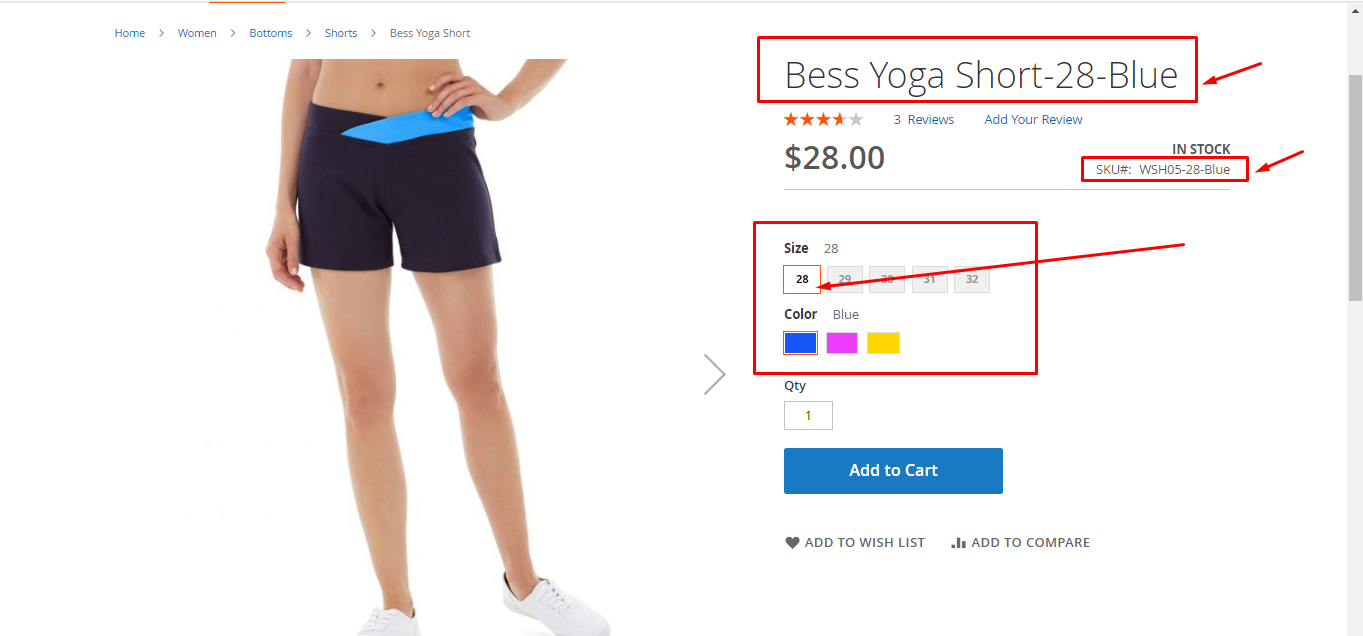Pick the blue color swatch
The height and width of the screenshot is (636, 1363).
click(801, 343)
